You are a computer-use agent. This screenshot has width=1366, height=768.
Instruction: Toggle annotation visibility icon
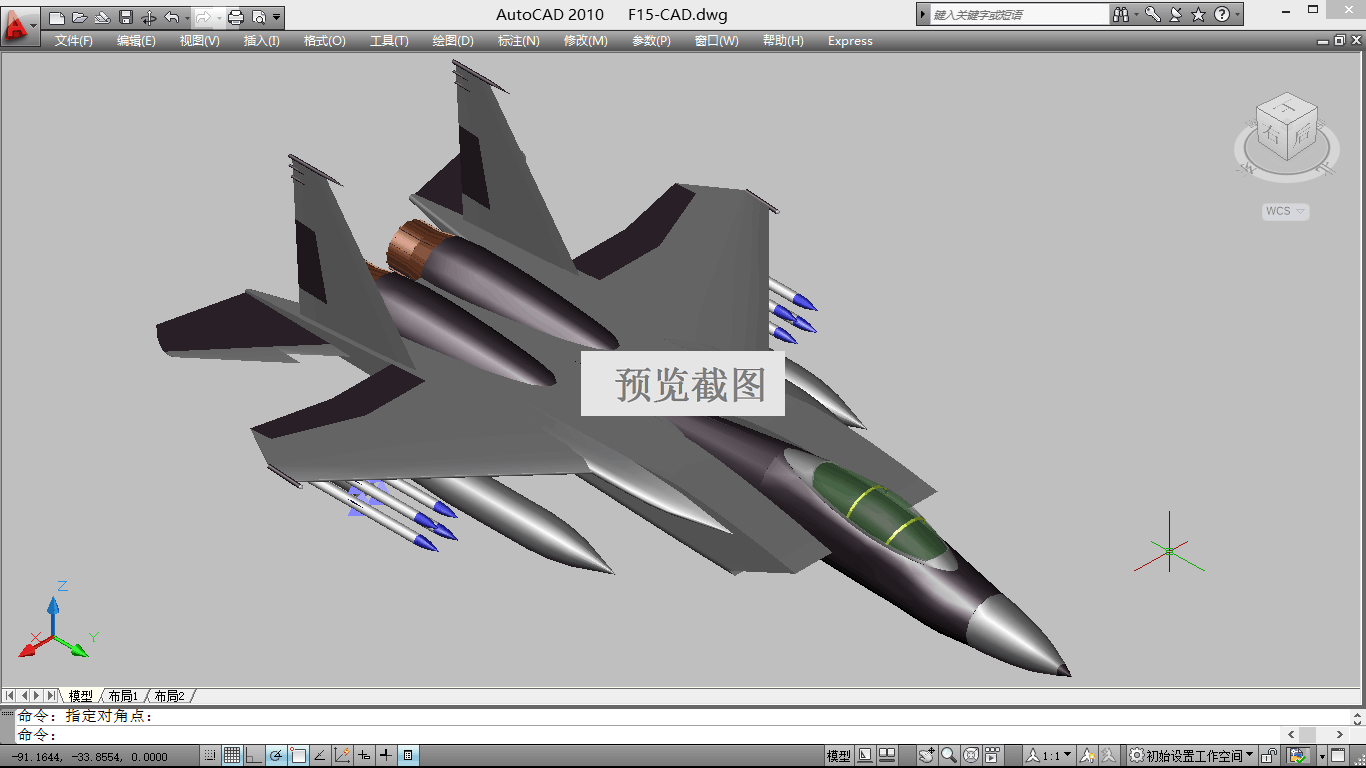click(1087, 756)
